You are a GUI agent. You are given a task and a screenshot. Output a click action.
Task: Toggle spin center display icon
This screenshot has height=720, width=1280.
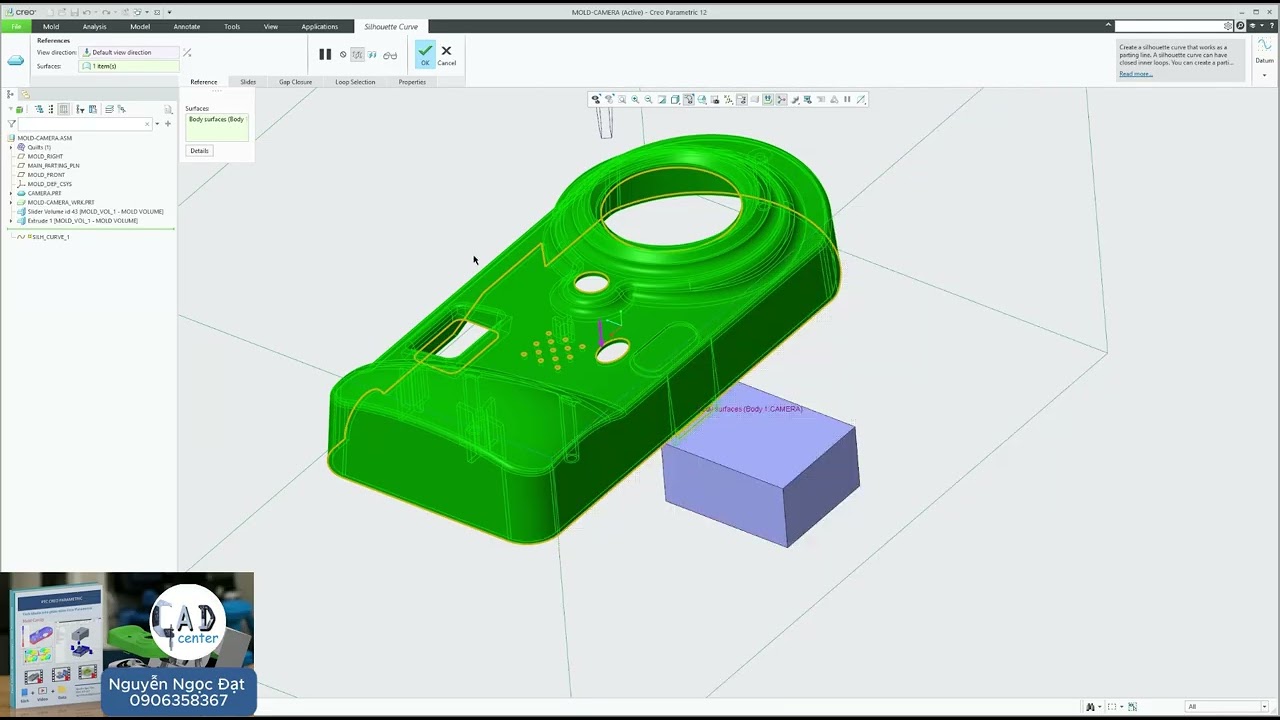click(x=781, y=99)
